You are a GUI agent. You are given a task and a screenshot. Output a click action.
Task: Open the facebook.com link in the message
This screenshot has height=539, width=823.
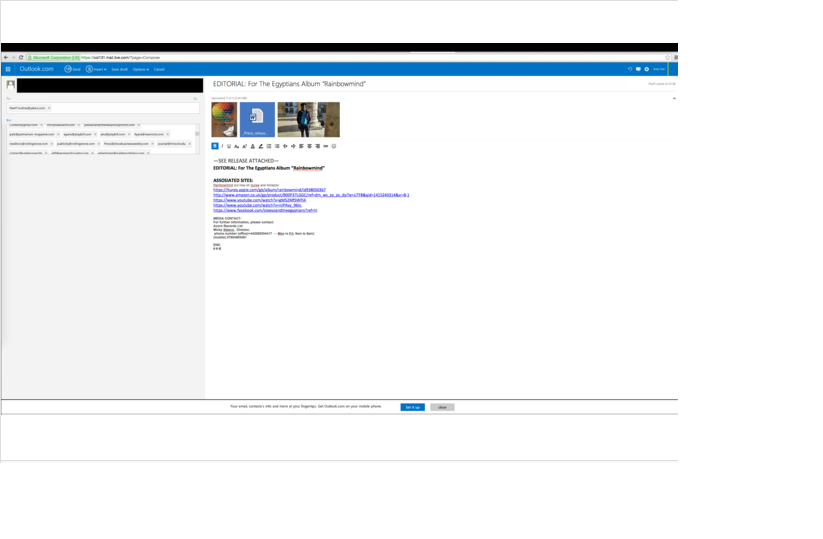265,210
